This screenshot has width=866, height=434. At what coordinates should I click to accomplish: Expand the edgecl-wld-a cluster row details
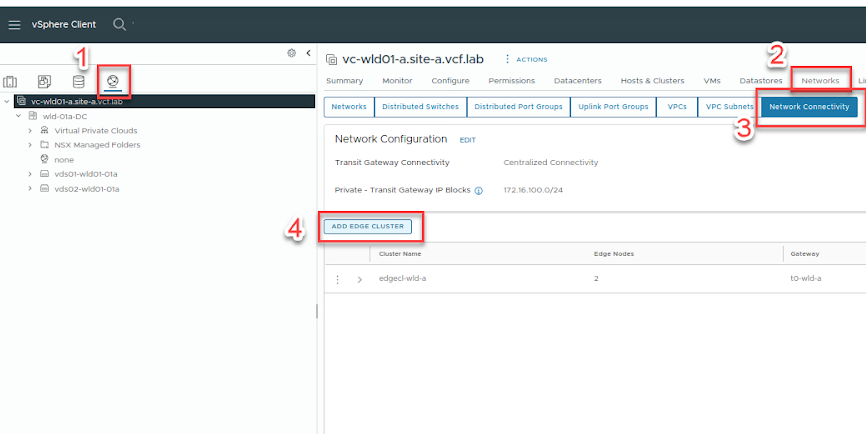click(x=360, y=279)
